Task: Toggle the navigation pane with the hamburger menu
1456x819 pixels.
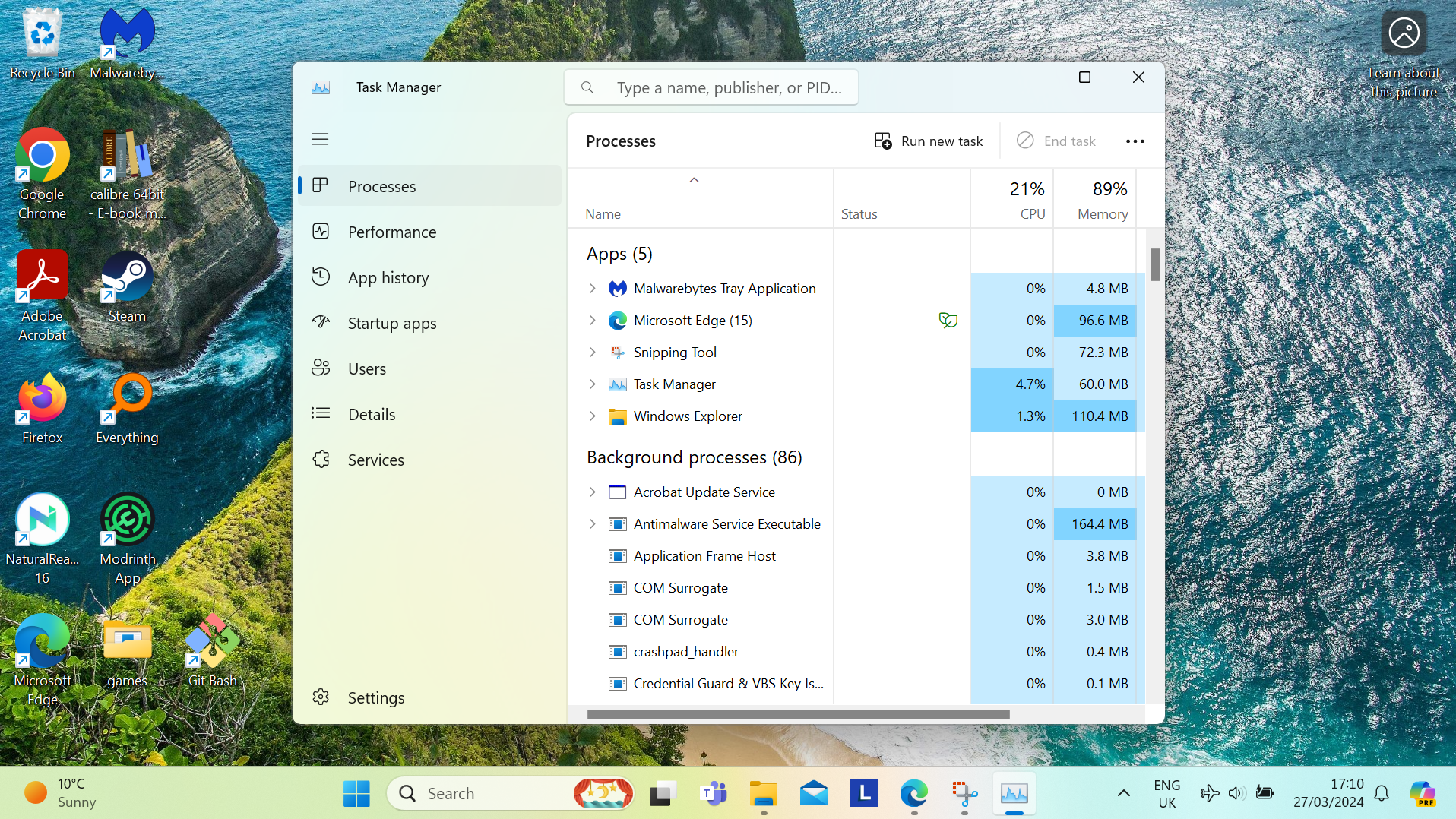Action: (x=319, y=139)
